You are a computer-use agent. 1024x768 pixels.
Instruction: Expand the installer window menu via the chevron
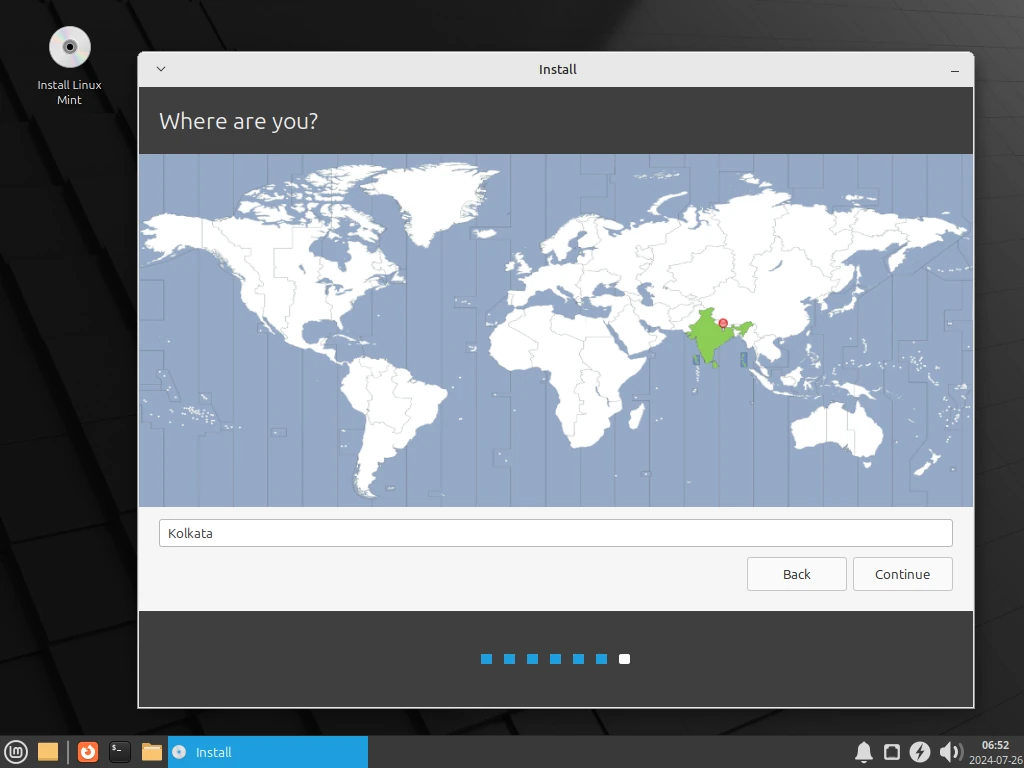pos(160,69)
